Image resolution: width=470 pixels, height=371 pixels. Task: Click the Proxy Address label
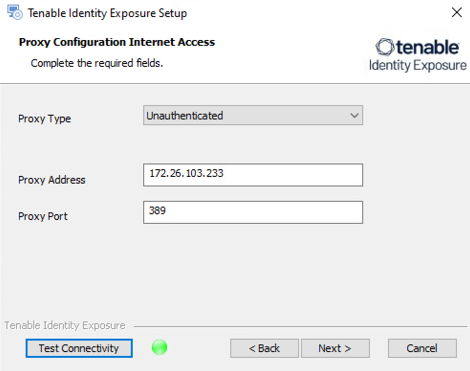click(52, 180)
